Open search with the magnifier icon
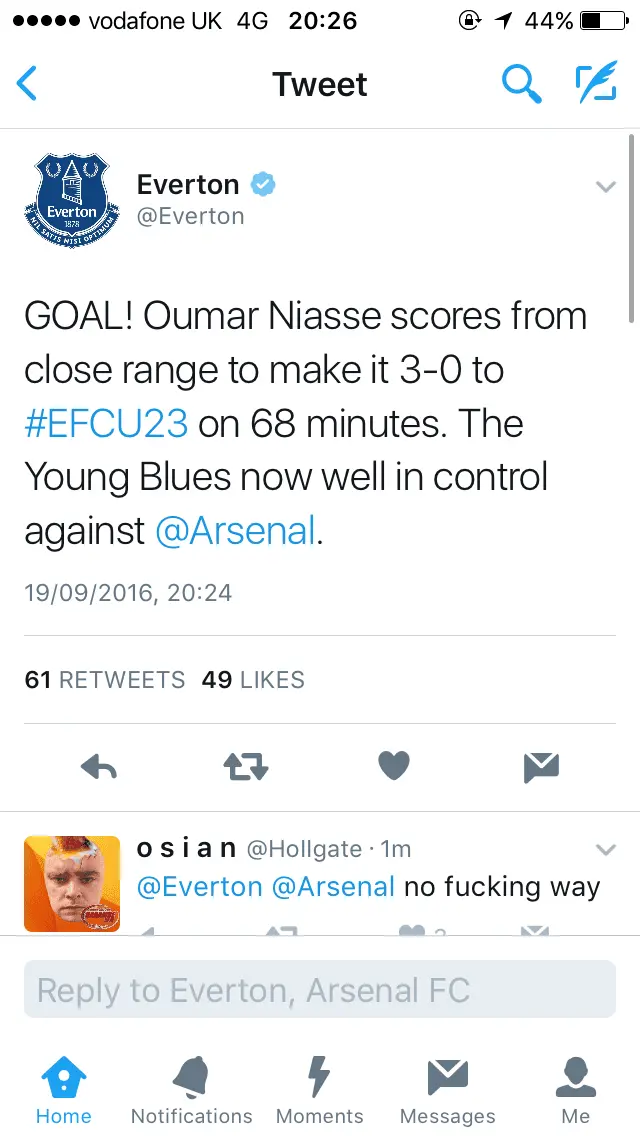Viewport: 640px width, 1136px height. (x=520, y=84)
